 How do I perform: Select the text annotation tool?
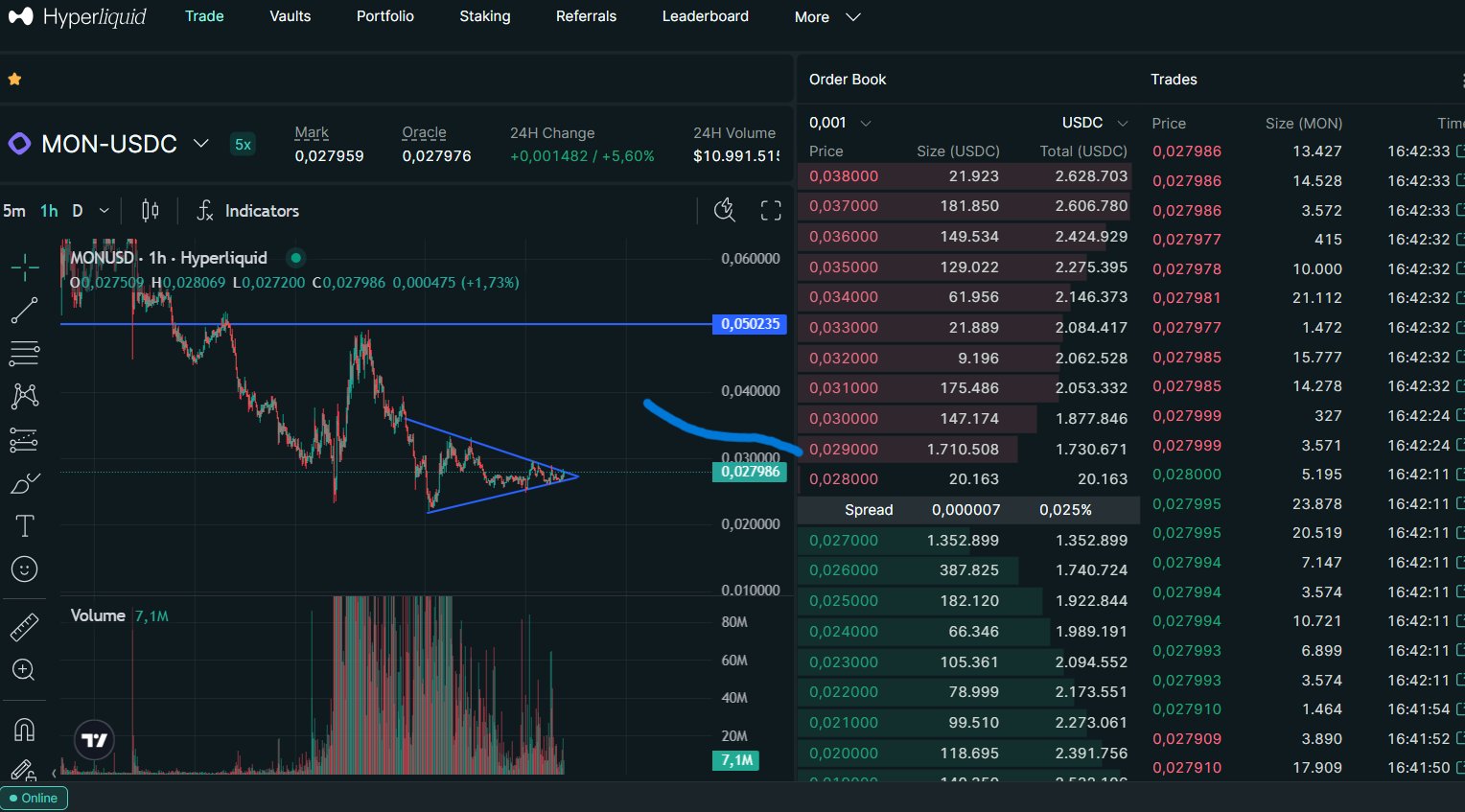point(25,525)
